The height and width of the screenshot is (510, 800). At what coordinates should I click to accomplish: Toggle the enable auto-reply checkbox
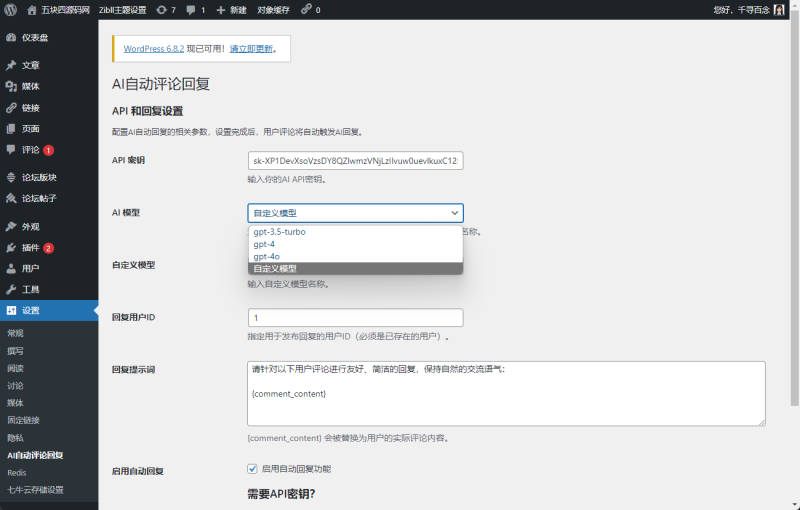click(252, 468)
